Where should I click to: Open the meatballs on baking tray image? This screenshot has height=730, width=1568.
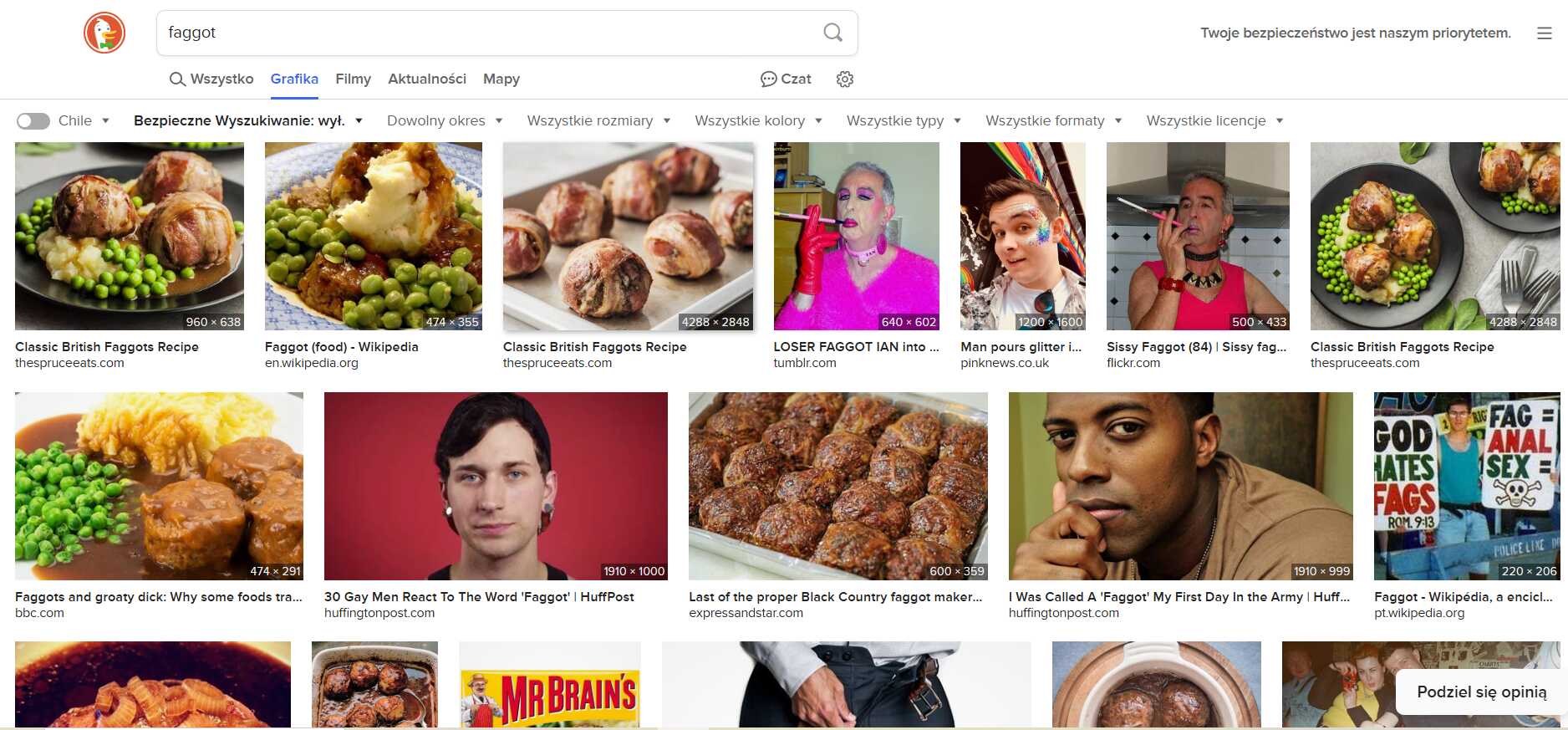point(628,236)
